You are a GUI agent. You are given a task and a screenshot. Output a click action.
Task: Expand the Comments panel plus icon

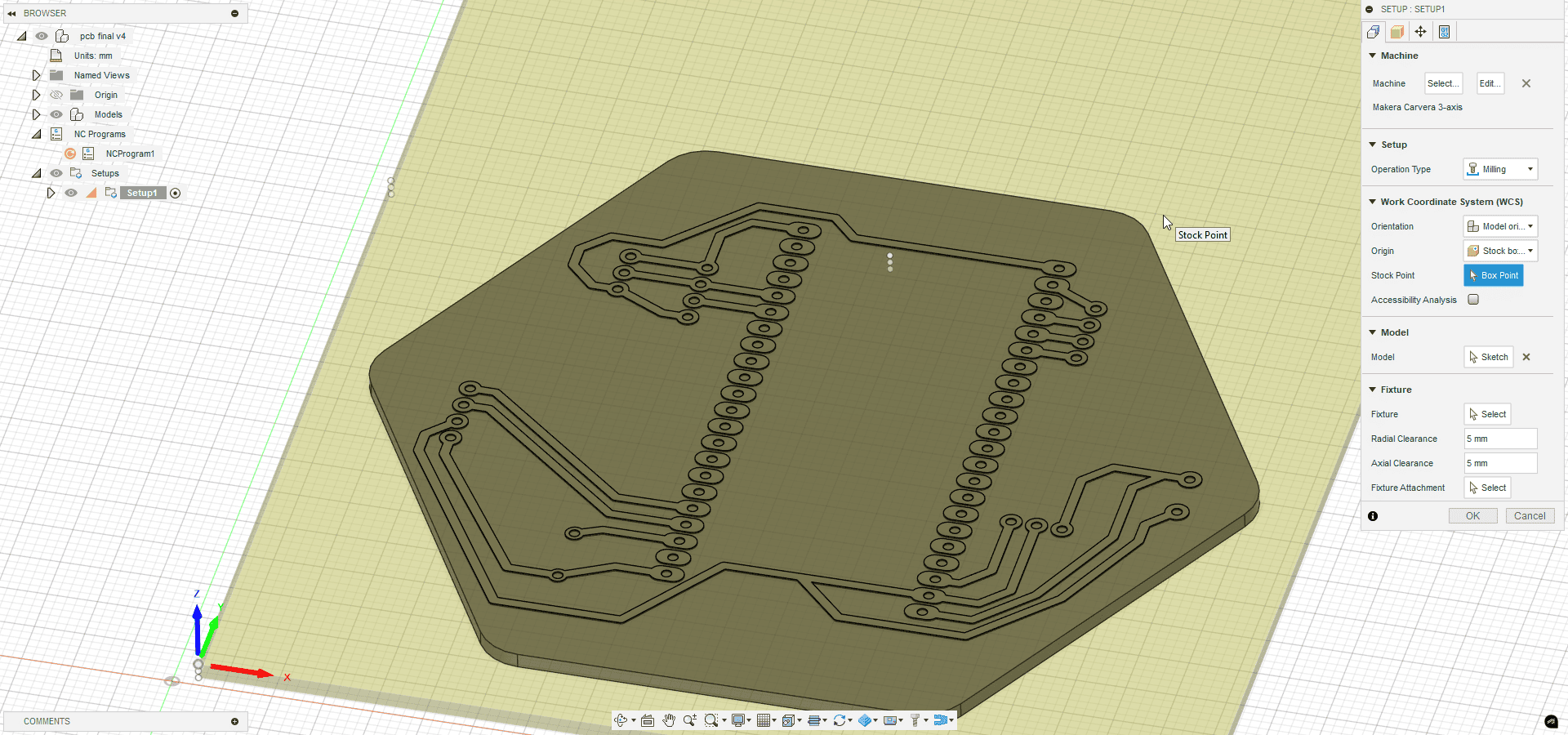pos(235,721)
